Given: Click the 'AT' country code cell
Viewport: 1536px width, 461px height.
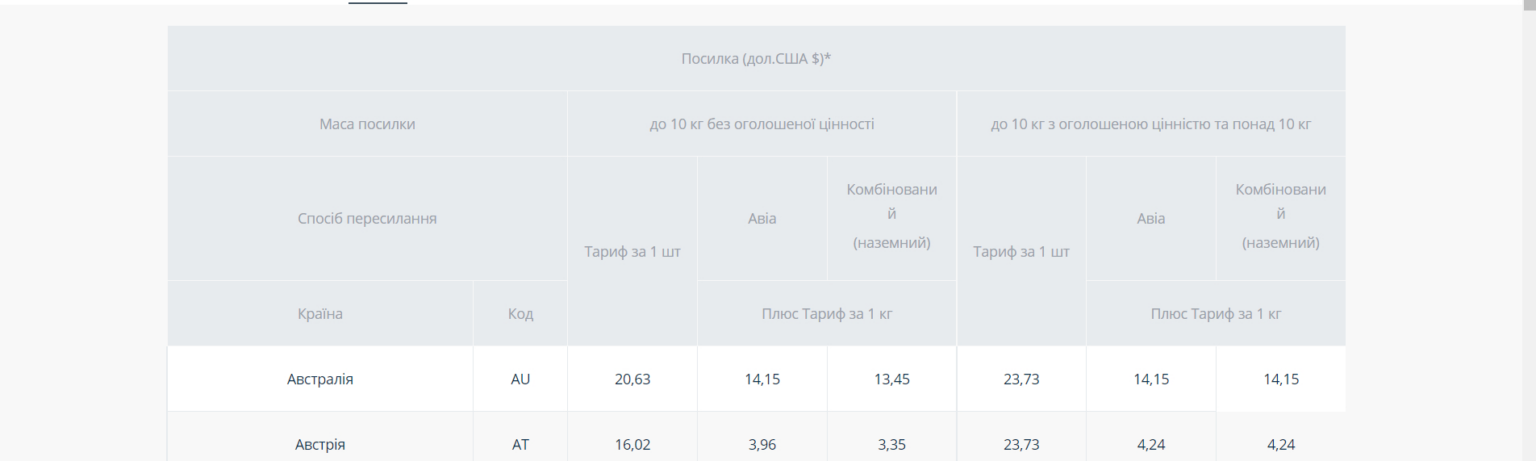Looking at the screenshot, I should pyautogui.click(x=520, y=444).
